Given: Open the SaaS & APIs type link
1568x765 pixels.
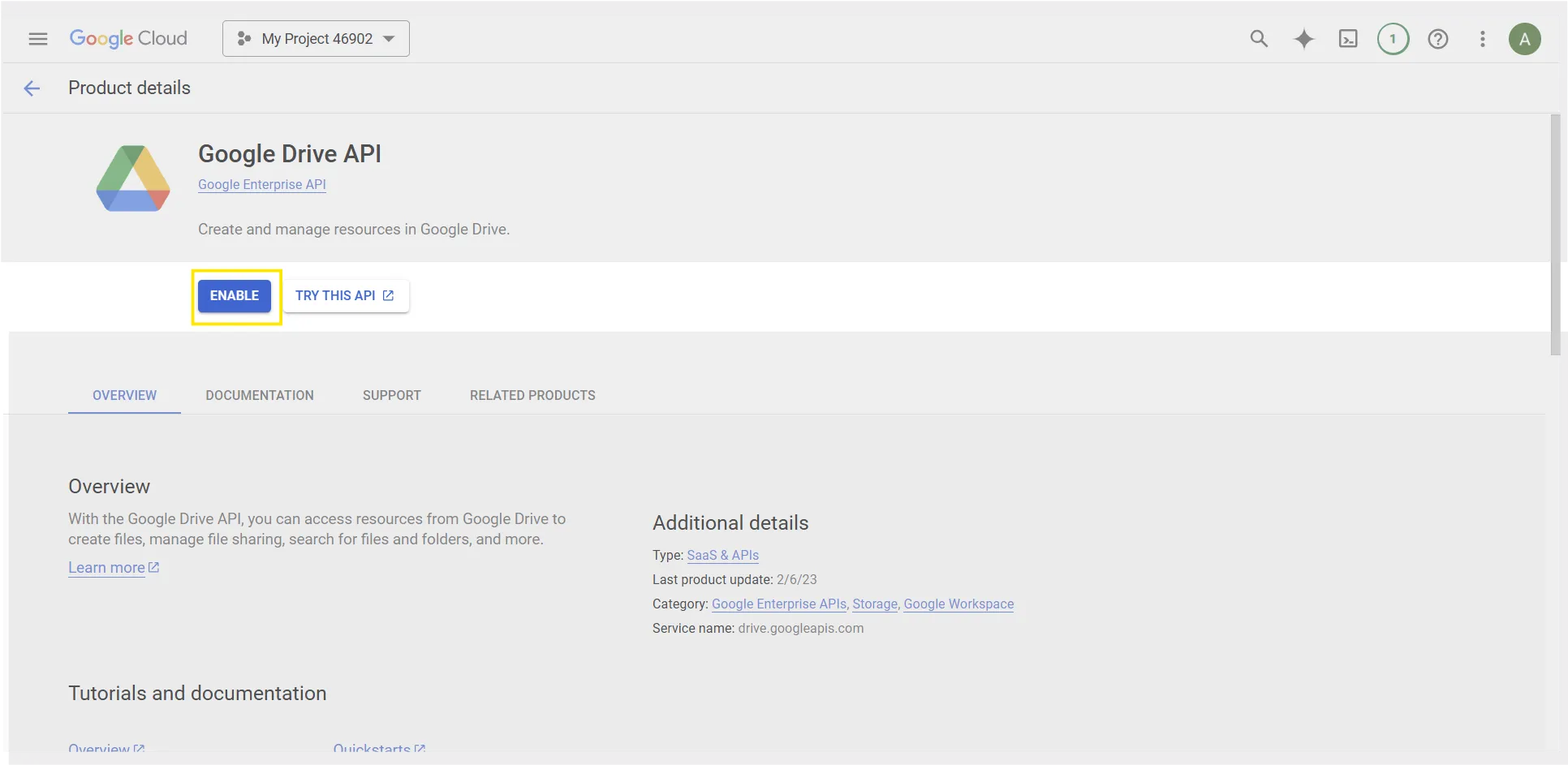Looking at the screenshot, I should coord(723,556).
